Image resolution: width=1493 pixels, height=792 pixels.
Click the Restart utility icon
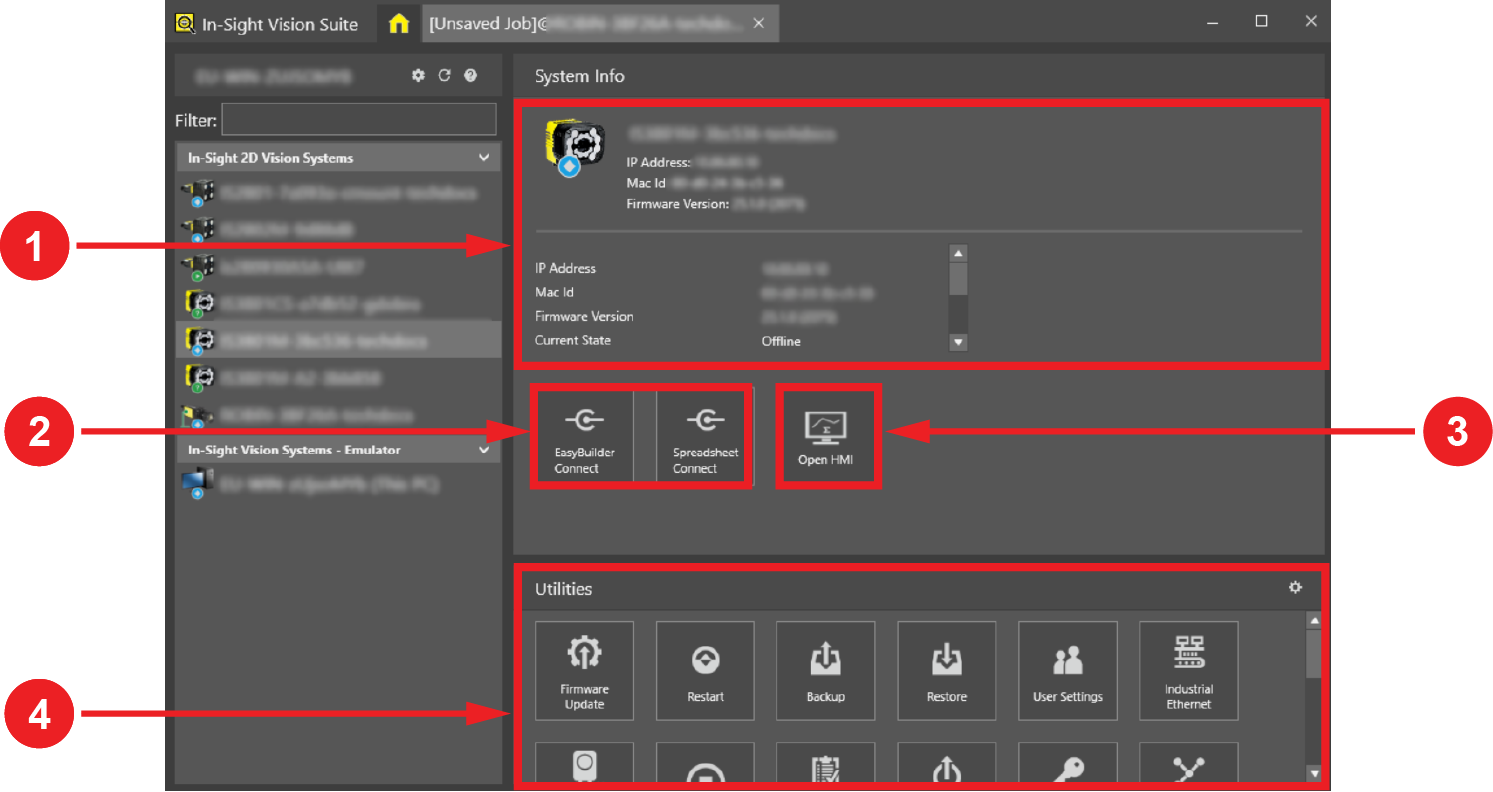coord(705,670)
